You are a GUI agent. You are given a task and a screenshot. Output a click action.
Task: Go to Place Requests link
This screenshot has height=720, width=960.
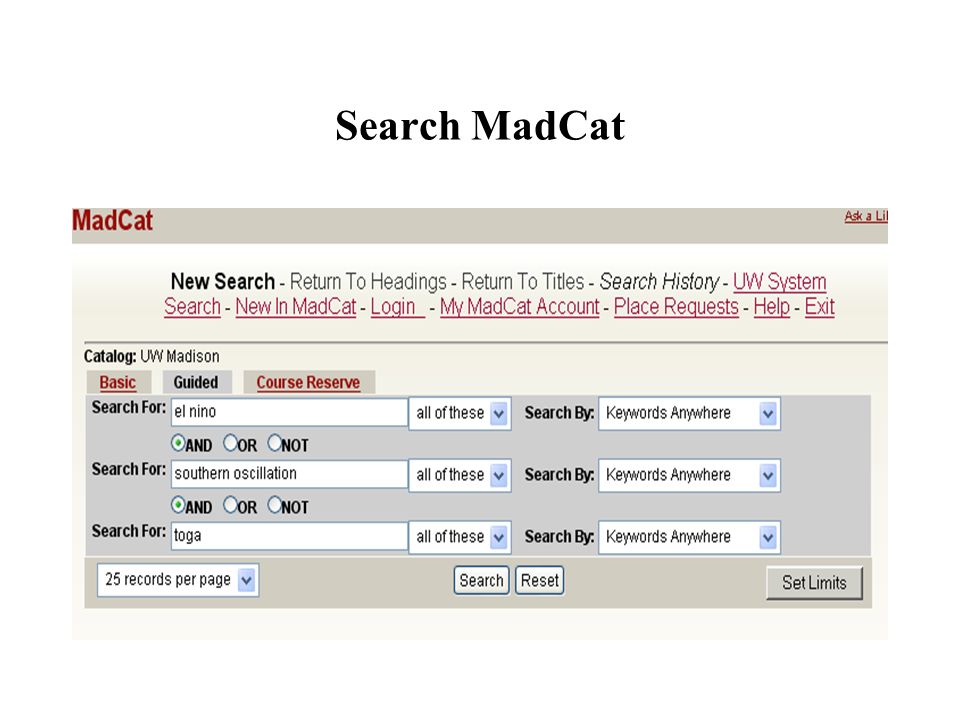point(677,307)
